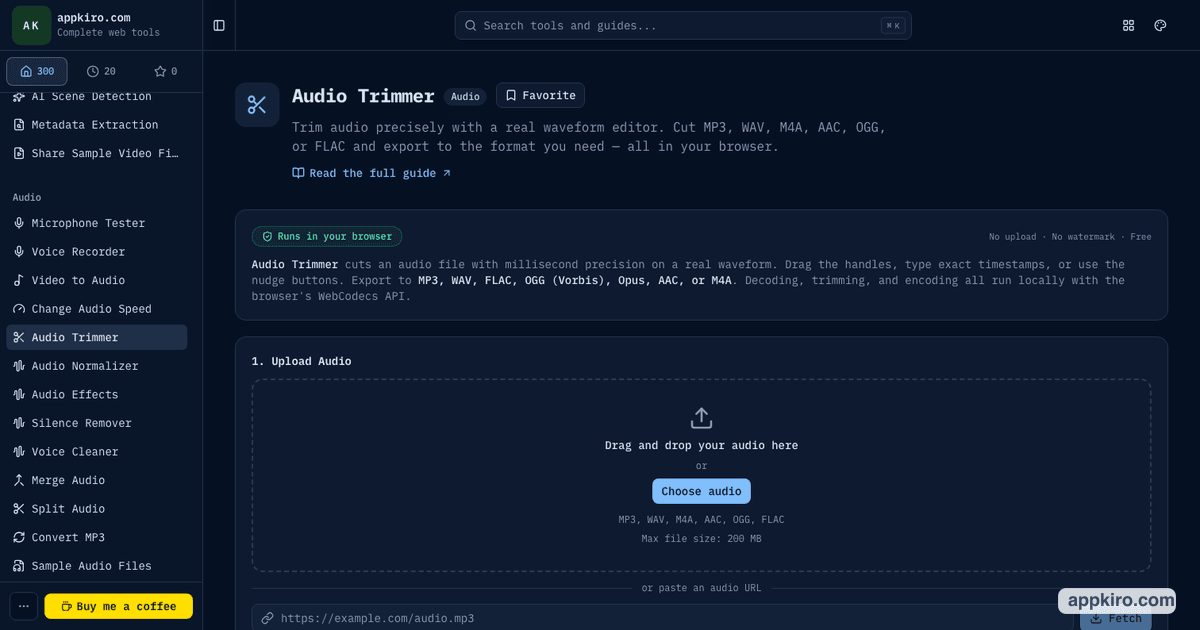This screenshot has height=630, width=1200.
Task: Click the shield icon in Runs in your browser badge
Action: [x=267, y=236]
